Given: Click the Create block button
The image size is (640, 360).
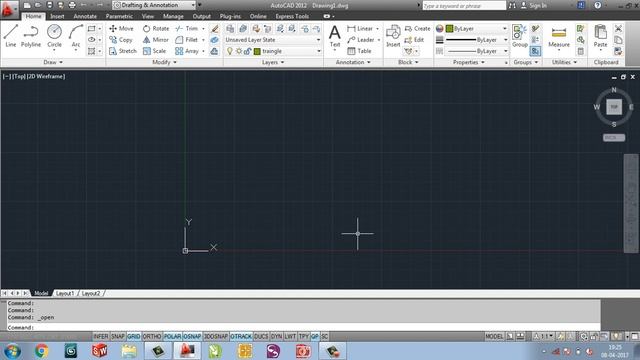Looking at the screenshot, I should 418,29.
